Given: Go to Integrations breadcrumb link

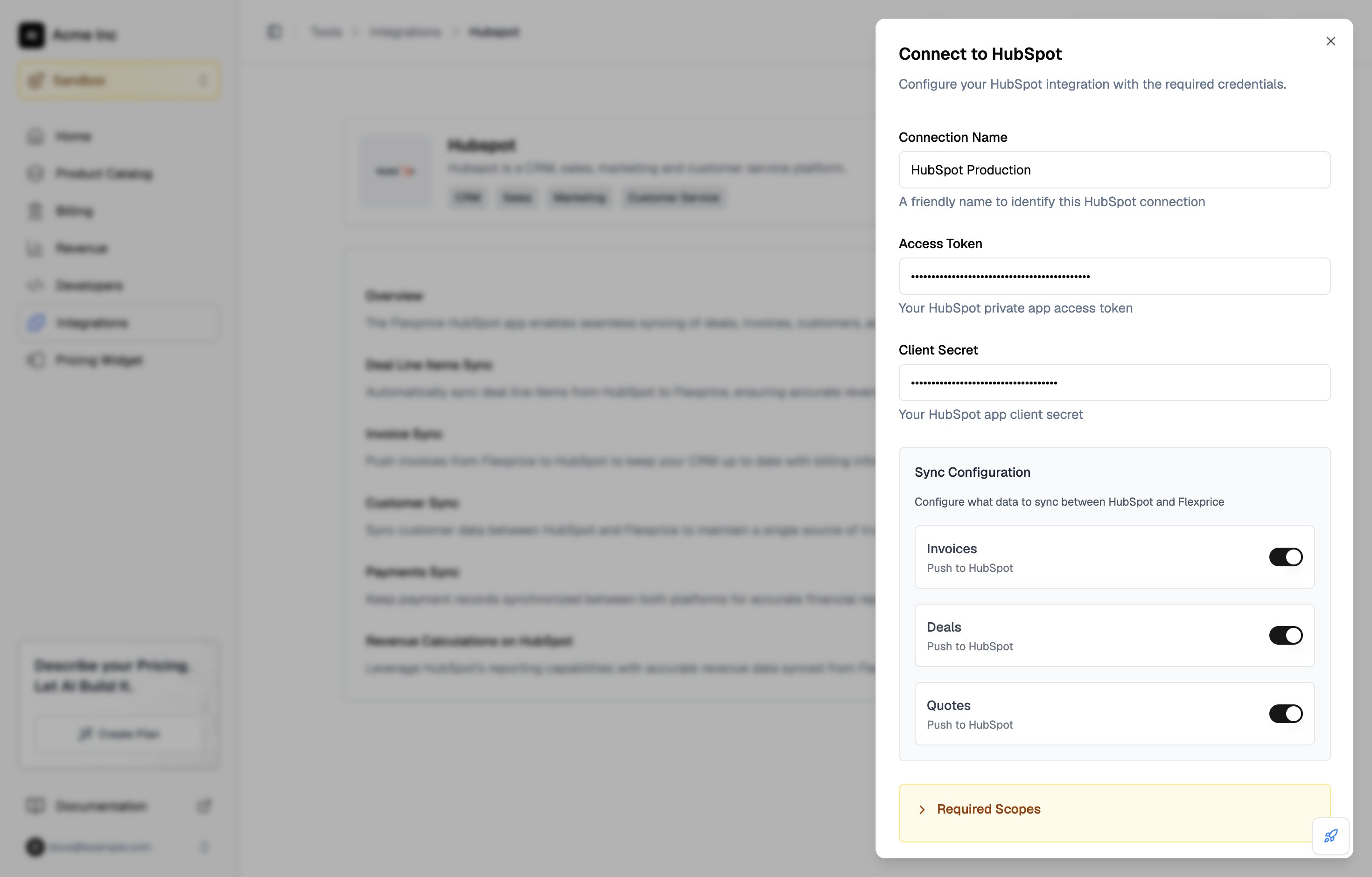Looking at the screenshot, I should [405, 32].
